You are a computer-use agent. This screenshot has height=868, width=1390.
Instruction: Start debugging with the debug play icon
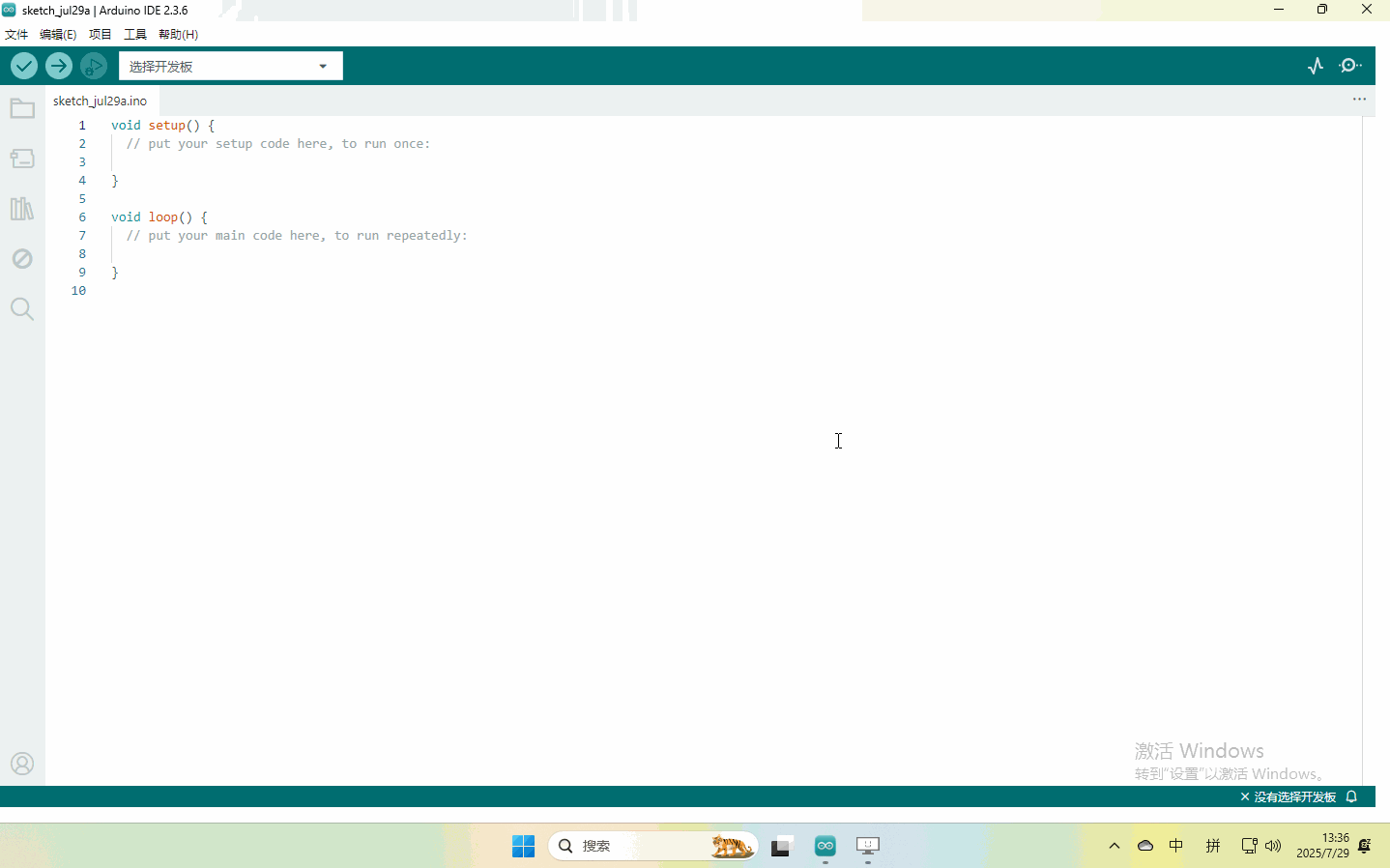(x=94, y=66)
